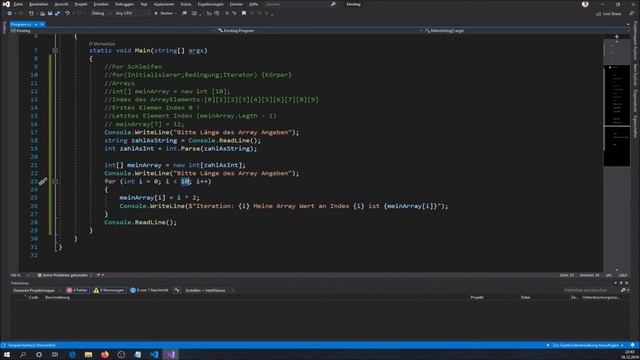The image size is (640, 360).
Task: Open the Erweiterungen menu
Action: [x=211, y=4]
